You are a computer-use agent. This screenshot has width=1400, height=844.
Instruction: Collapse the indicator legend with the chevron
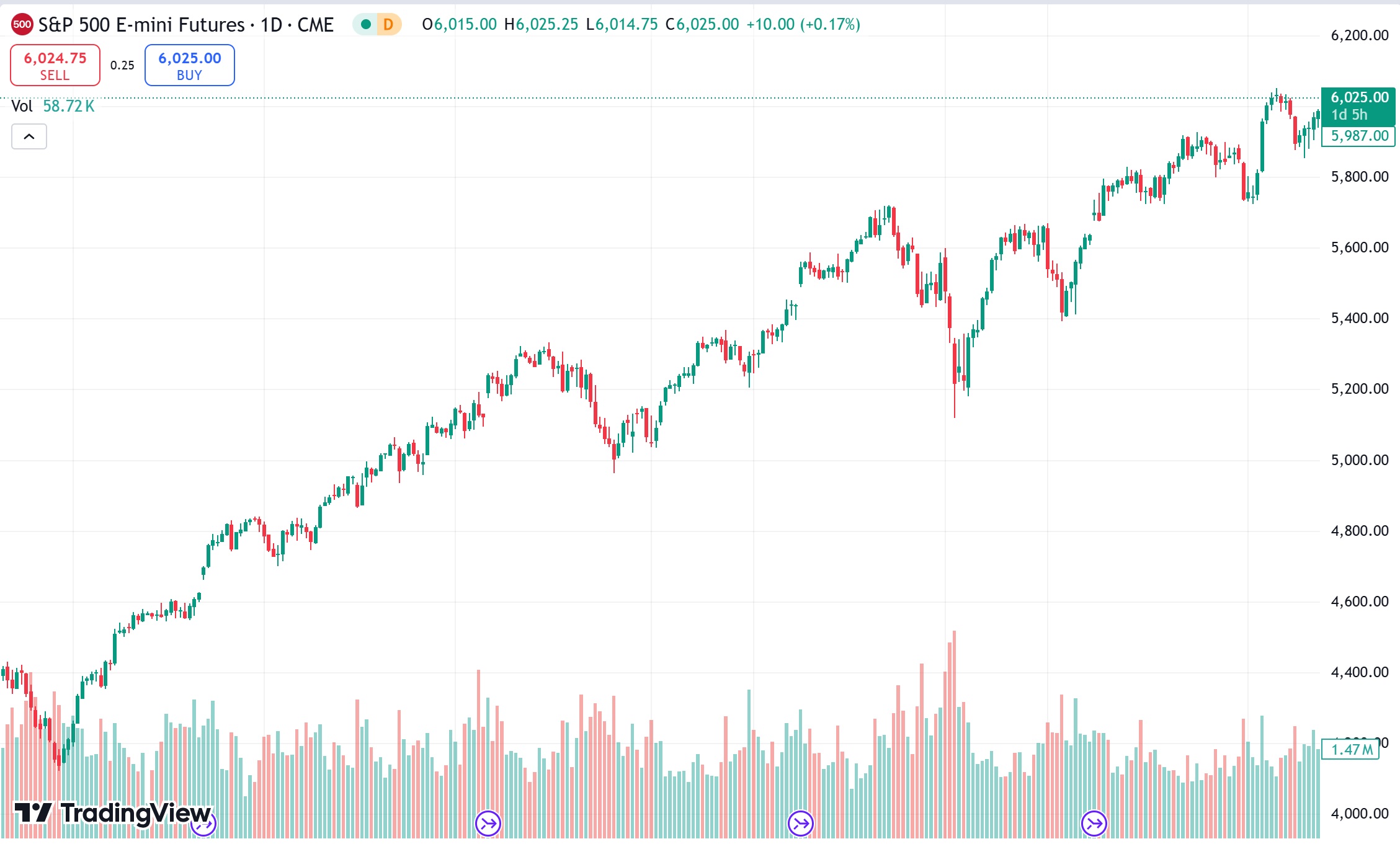click(29, 136)
